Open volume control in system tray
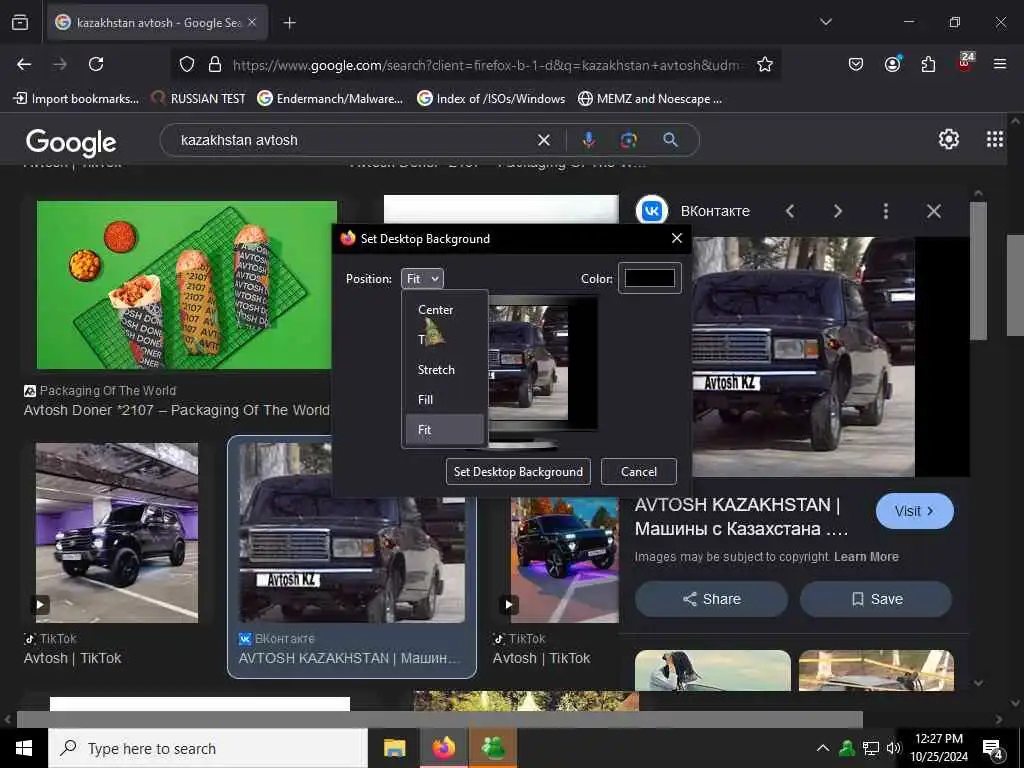1024x768 pixels. click(893, 748)
